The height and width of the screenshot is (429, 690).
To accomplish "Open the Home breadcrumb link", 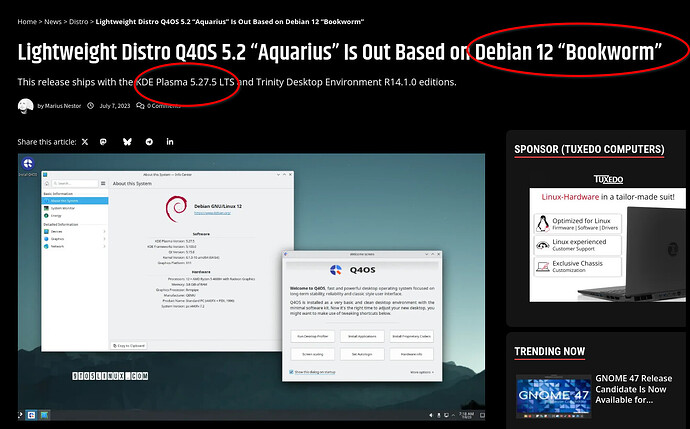I will point(27,22).
